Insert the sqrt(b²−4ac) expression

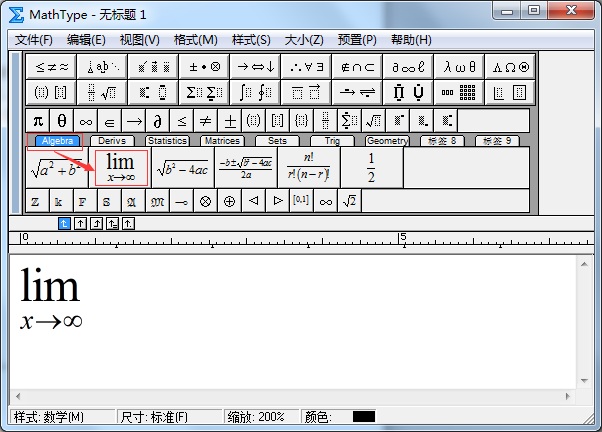click(183, 168)
